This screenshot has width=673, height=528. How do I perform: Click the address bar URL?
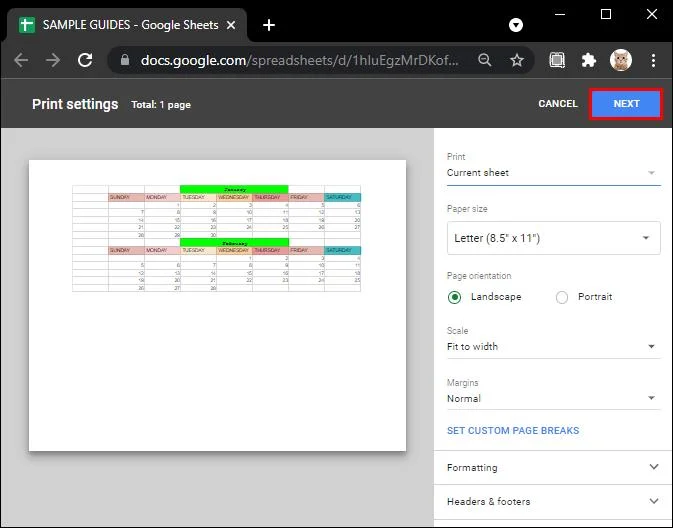coord(300,60)
